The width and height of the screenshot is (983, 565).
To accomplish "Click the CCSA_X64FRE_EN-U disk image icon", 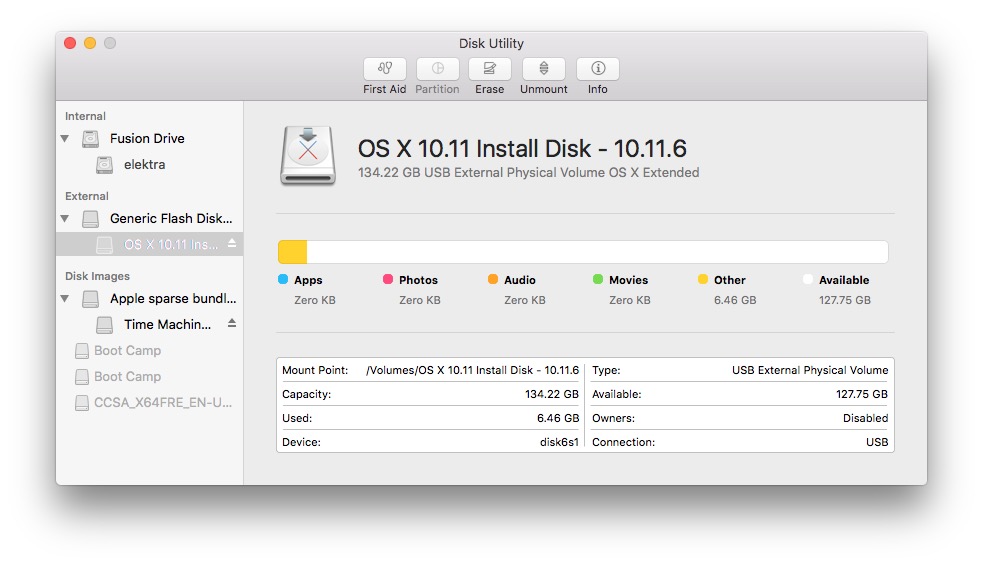I will (81, 403).
